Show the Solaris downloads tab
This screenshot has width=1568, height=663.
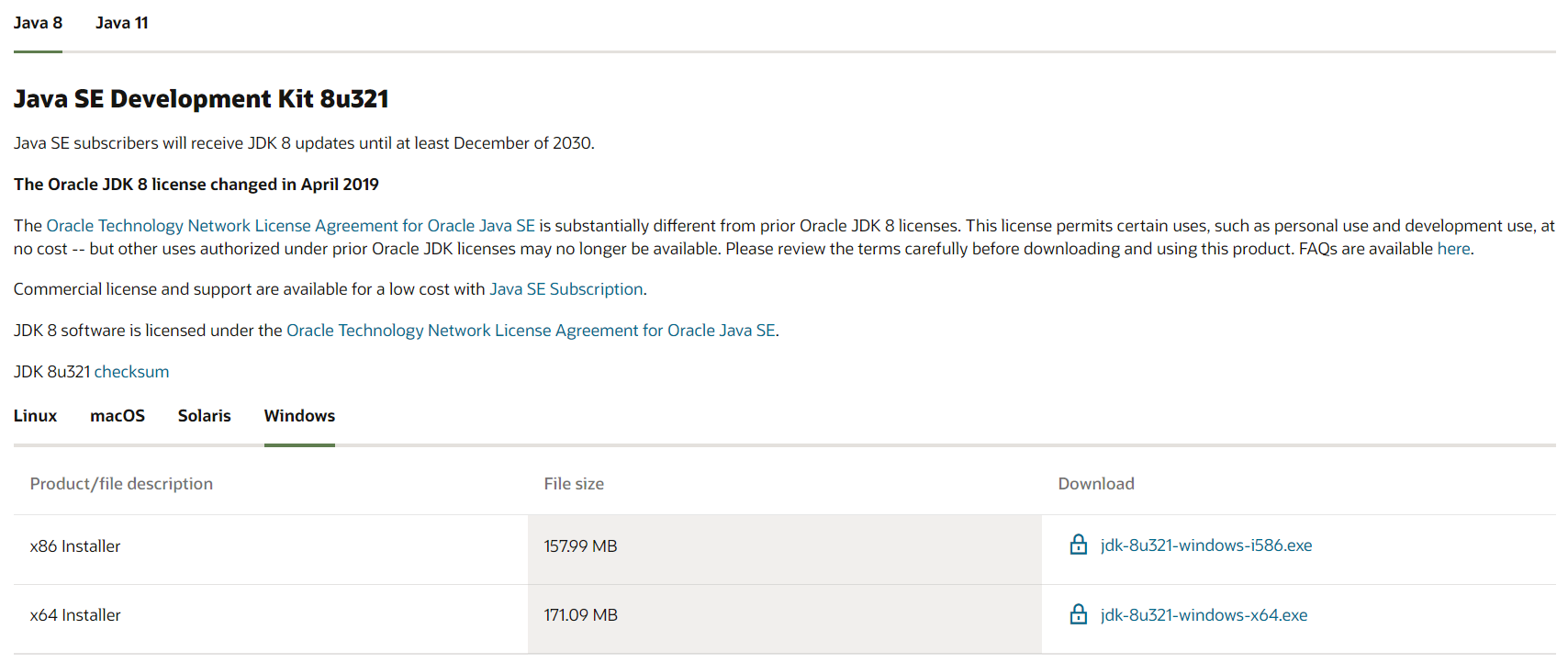point(204,416)
